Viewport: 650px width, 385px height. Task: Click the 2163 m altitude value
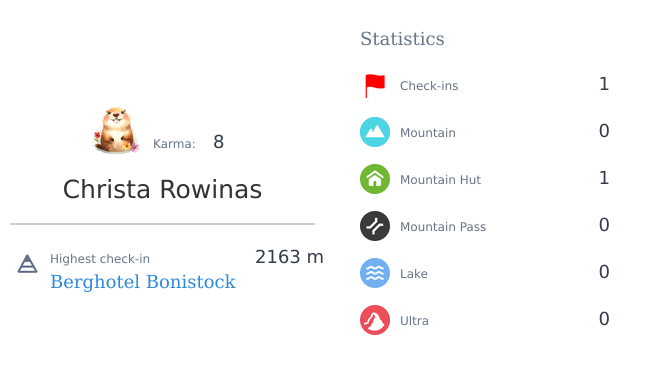pos(289,257)
